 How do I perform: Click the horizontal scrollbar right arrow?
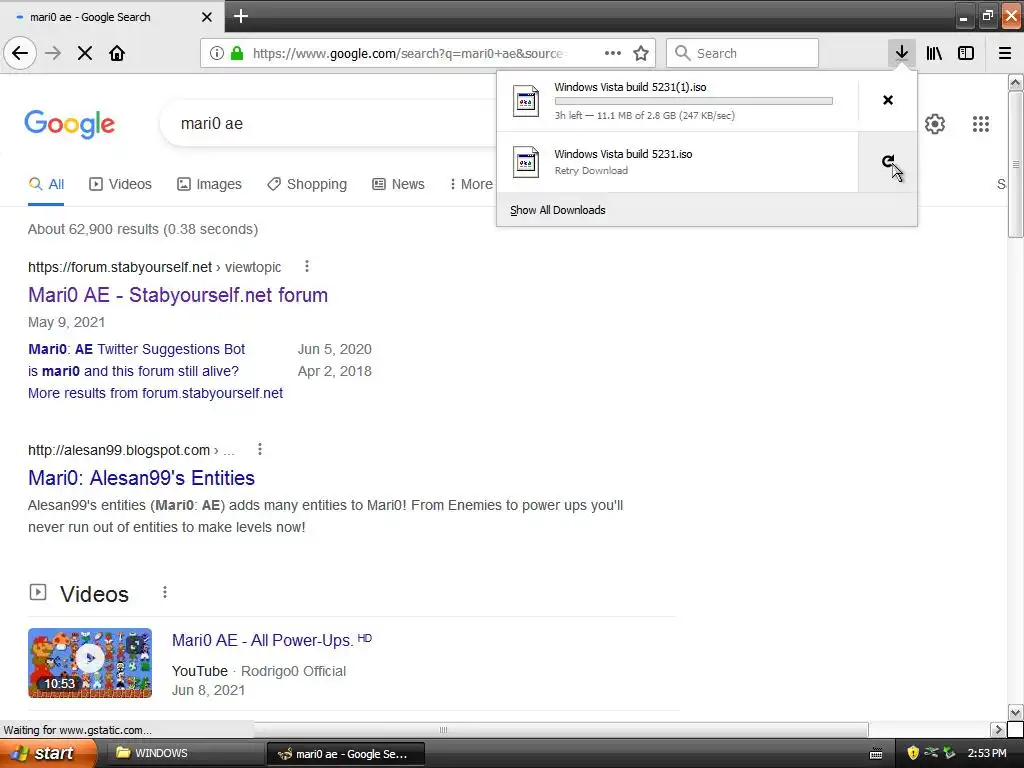(x=998, y=729)
